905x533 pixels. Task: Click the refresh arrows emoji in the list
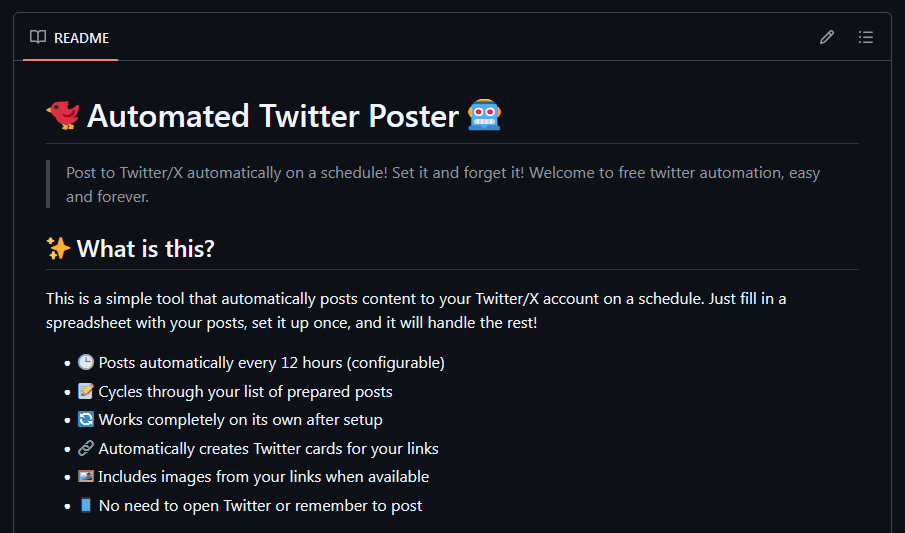[x=86, y=420]
